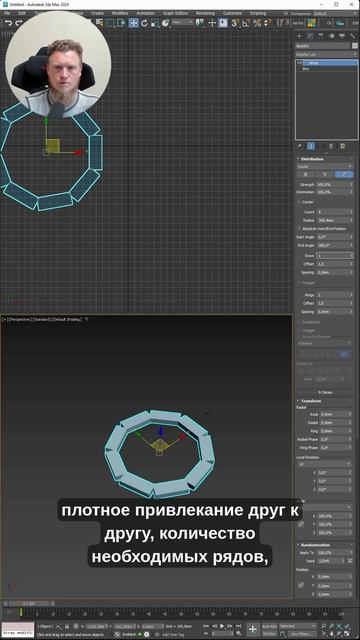Toggle the Auto Key button

click(x=269, y=626)
